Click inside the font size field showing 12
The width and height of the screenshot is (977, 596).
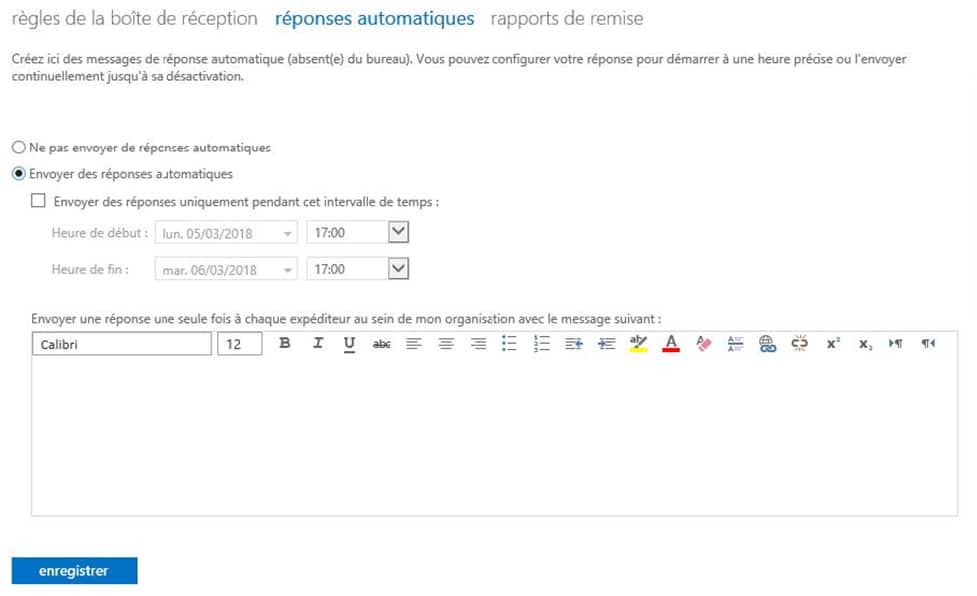click(237, 343)
